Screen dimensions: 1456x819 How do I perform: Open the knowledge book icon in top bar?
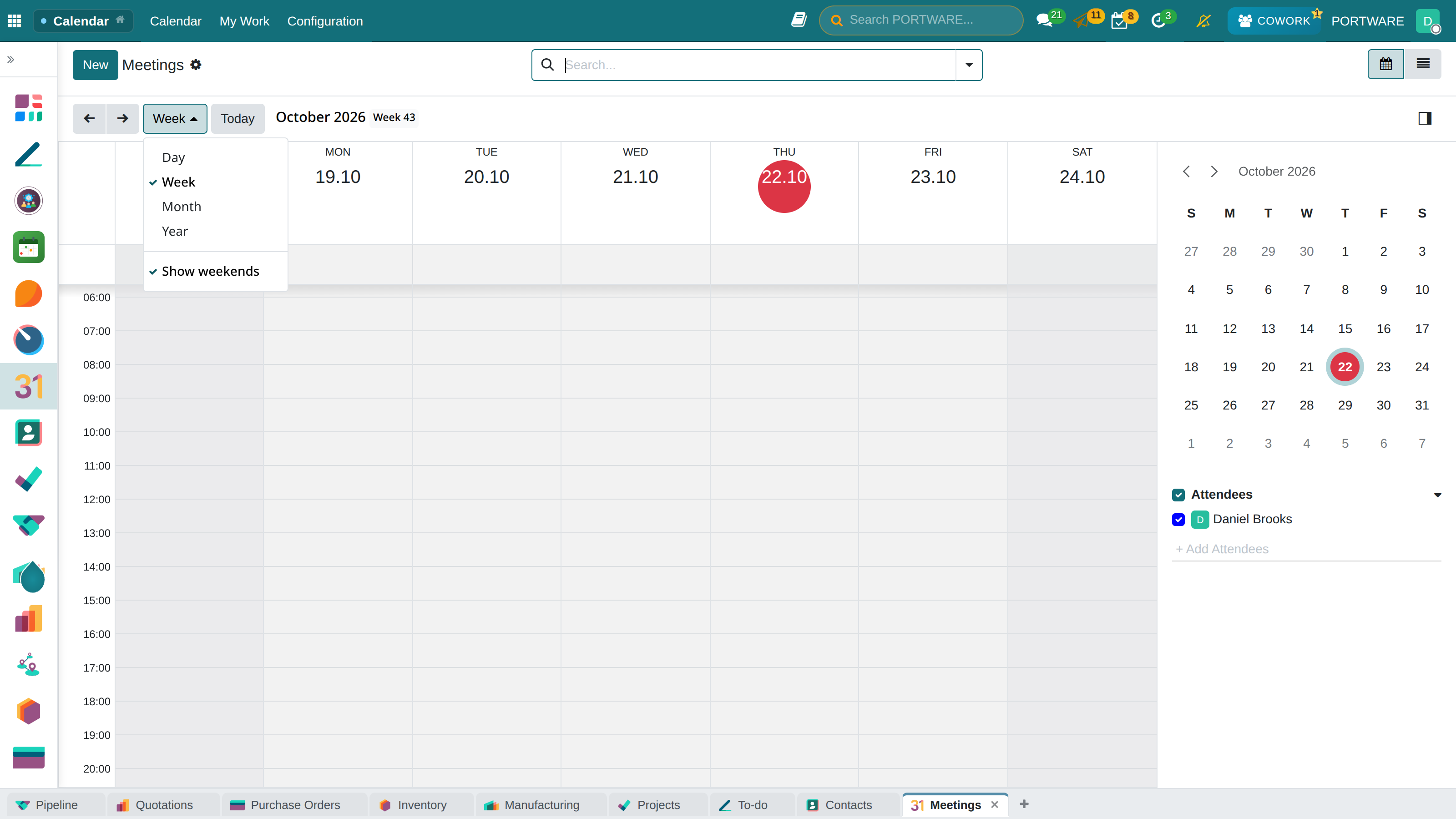tap(799, 20)
